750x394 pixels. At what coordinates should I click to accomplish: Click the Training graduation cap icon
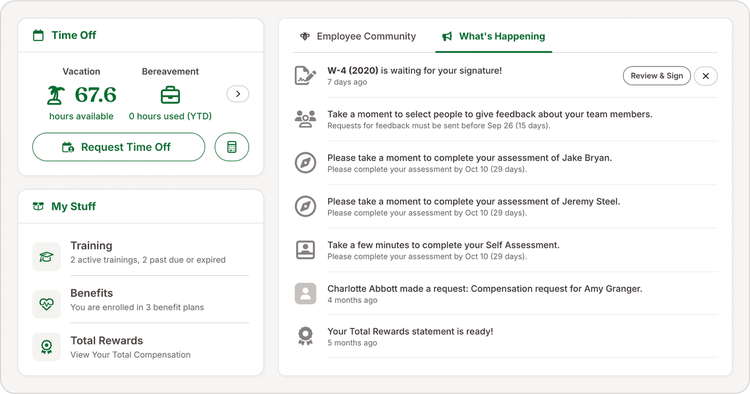click(46, 257)
